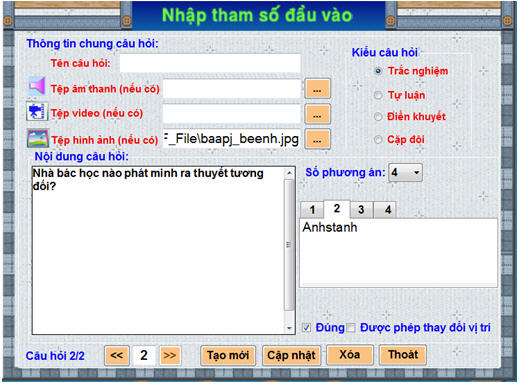Click the Tạo mới button
521x385 pixels.
(x=228, y=355)
